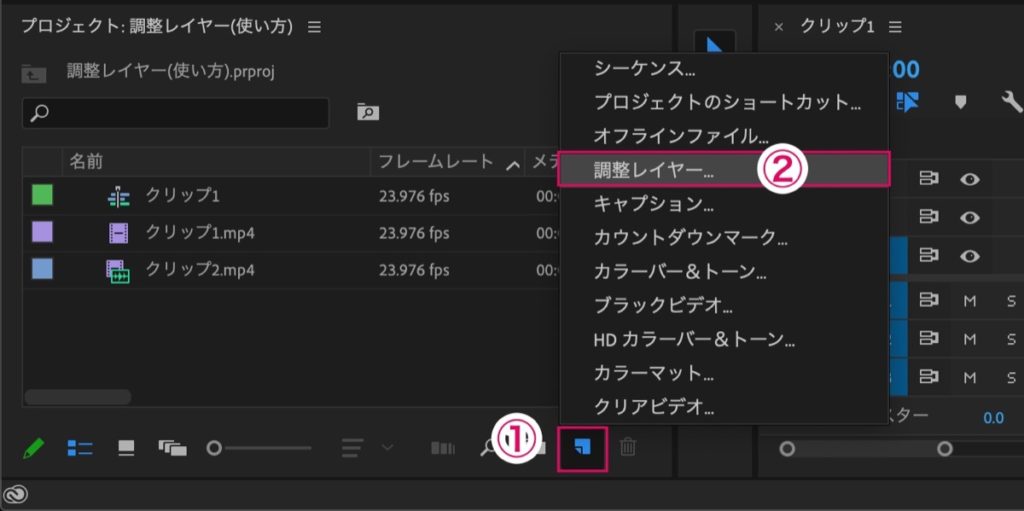Click the green label swatch of クリップ1

point(42,195)
